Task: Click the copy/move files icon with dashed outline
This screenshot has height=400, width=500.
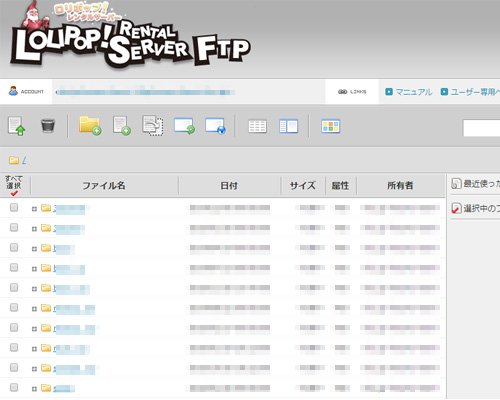Action: tap(153, 125)
